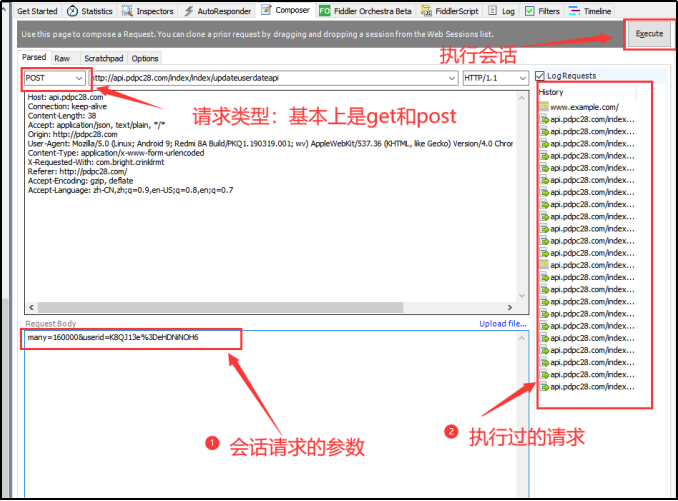Click the headers scroll up arrow
678x501 pixels.
click(x=522, y=98)
